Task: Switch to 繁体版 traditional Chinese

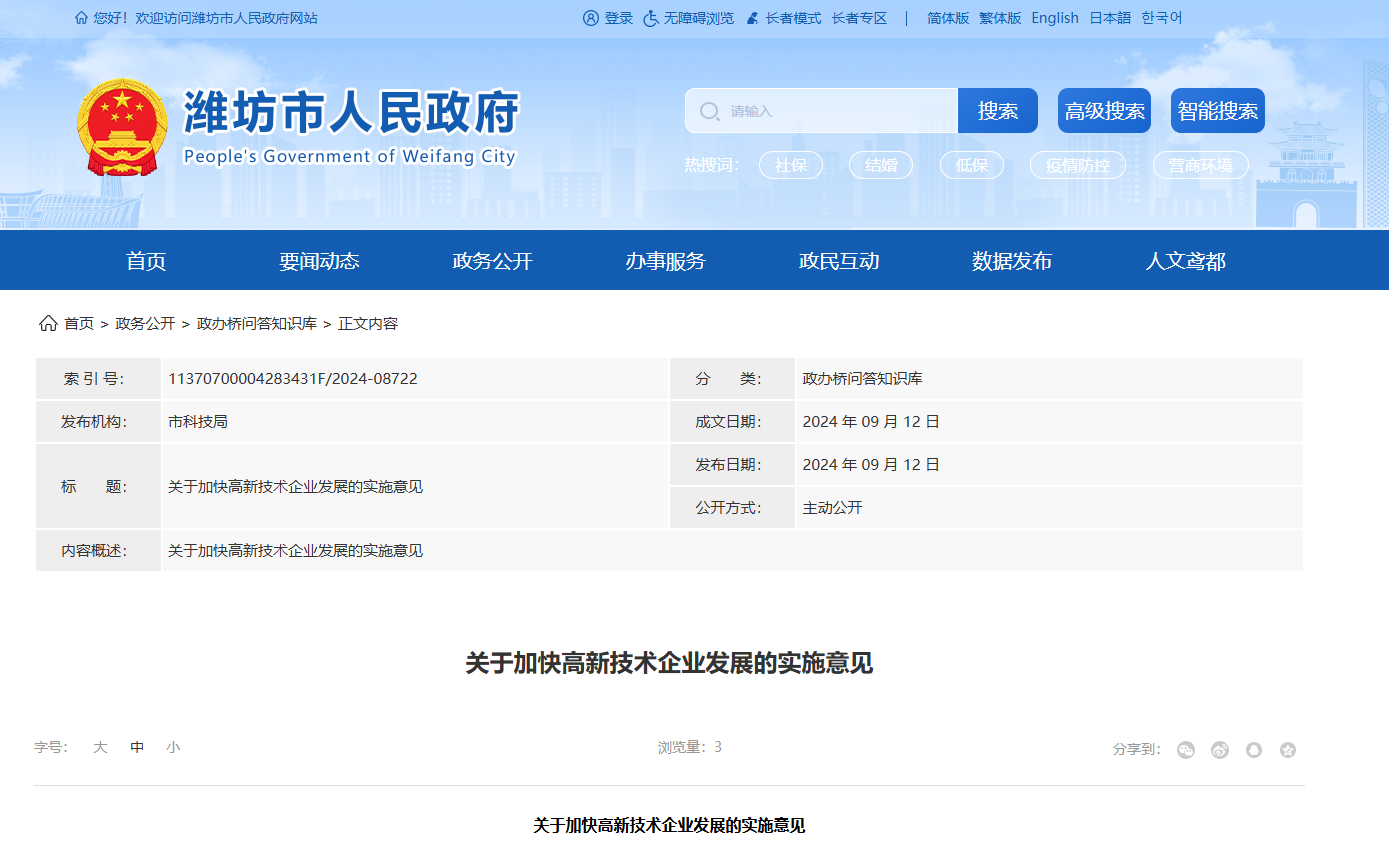Action: (998, 17)
